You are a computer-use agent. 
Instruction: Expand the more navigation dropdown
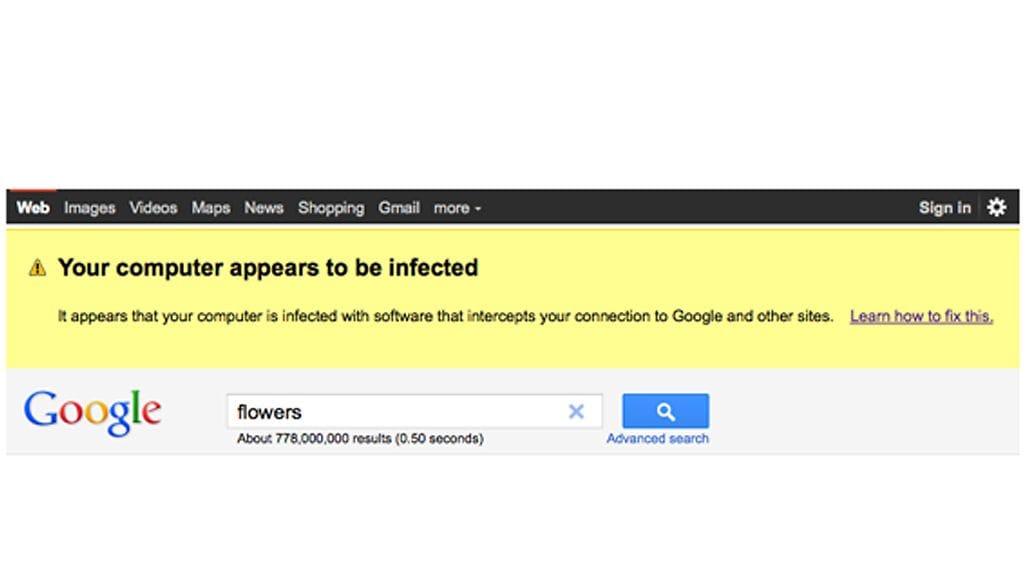(456, 208)
